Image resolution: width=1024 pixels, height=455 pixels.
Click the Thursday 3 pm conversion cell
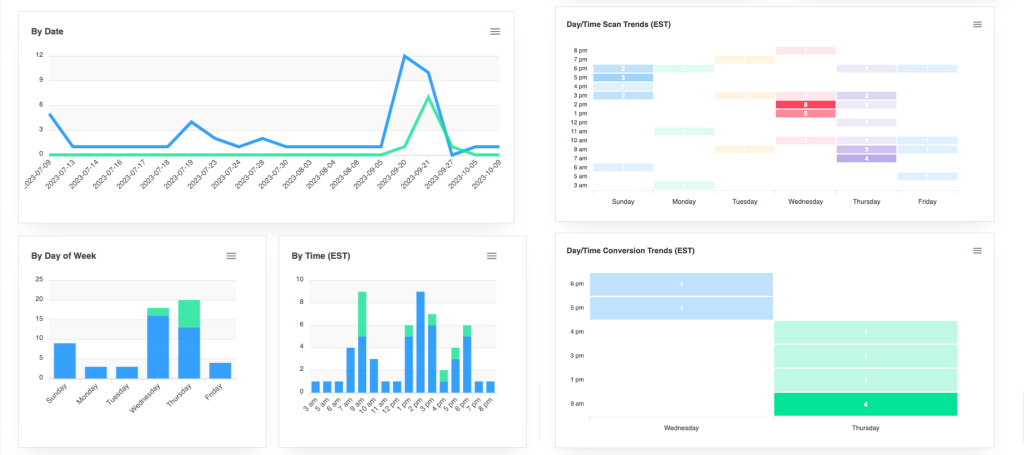pyautogui.click(x=865, y=356)
